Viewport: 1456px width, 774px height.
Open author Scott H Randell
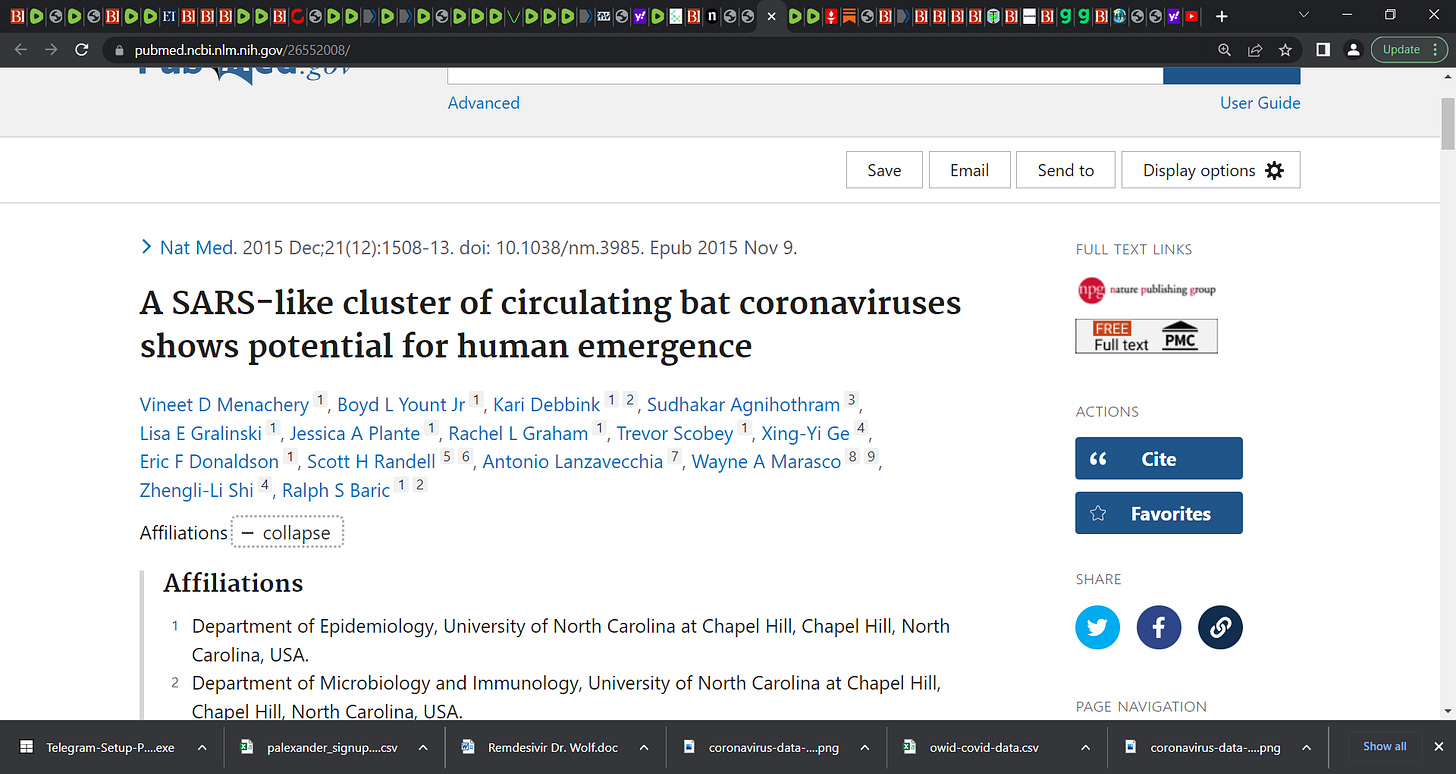click(371, 461)
